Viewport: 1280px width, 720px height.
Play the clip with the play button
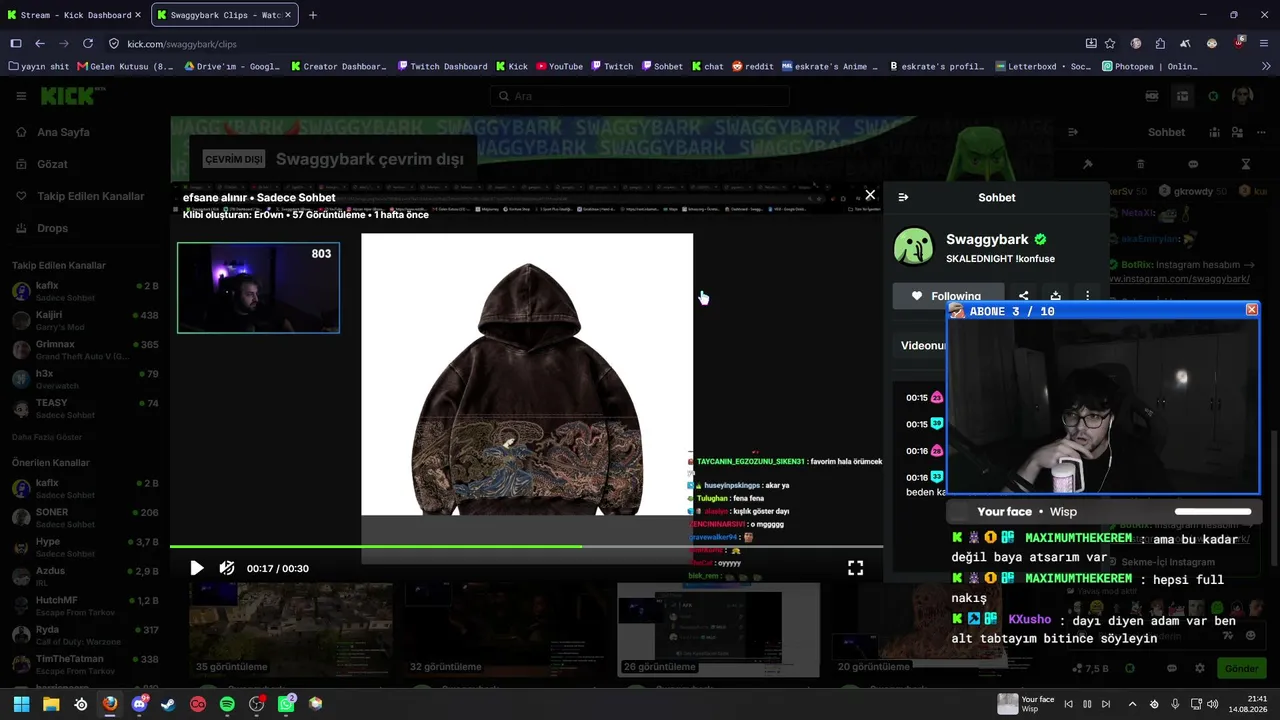(197, 568)
